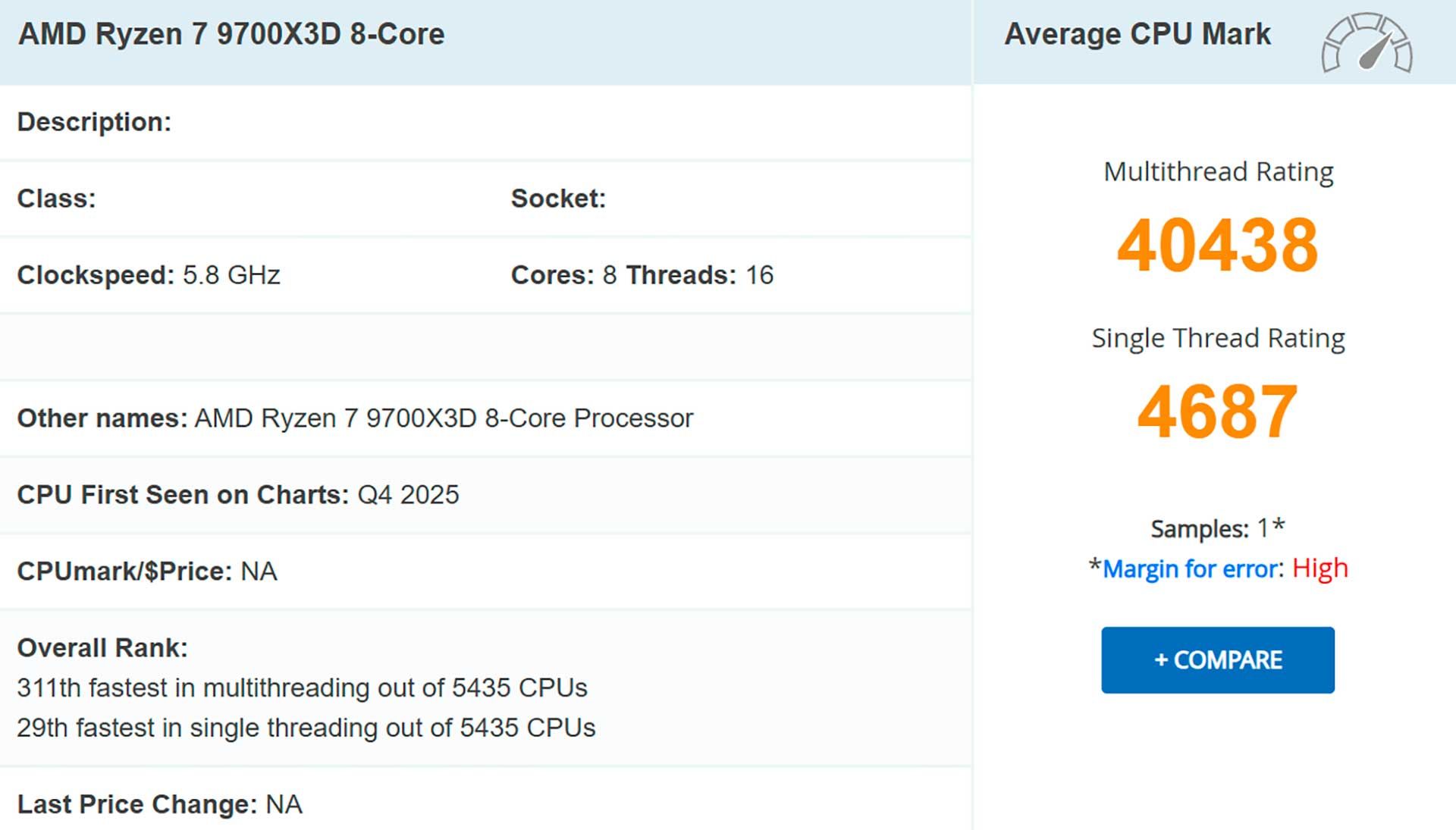The image size is (1456, 830).
Task: Select the Multithread Rating value 40438
Action: (1218, 246)
